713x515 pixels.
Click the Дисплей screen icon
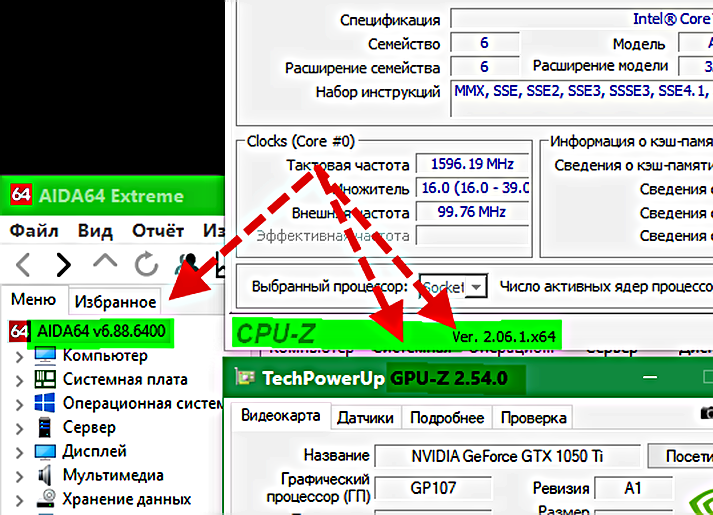[45, 451]
